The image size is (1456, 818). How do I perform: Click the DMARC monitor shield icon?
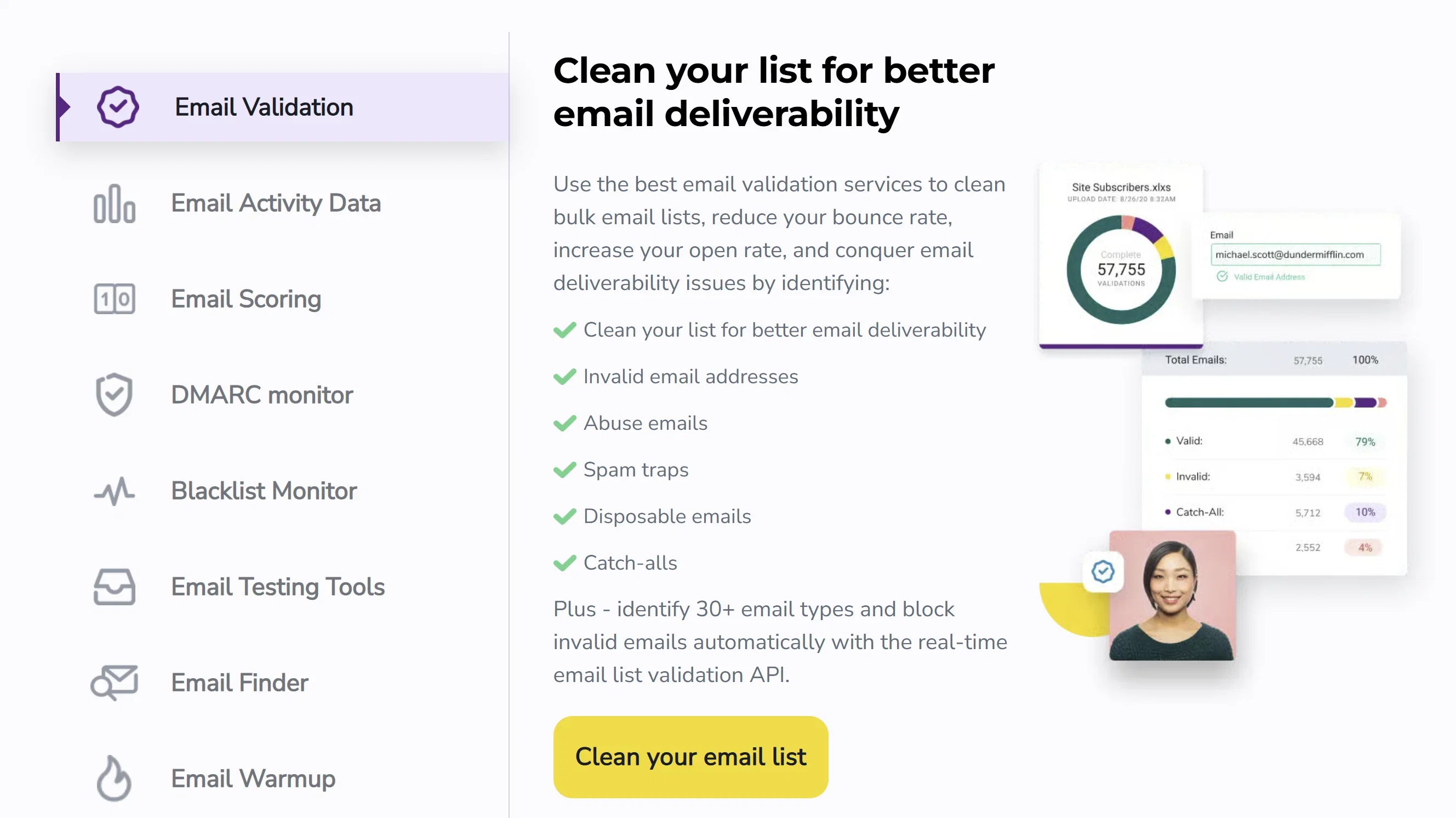tap(114, 395)
